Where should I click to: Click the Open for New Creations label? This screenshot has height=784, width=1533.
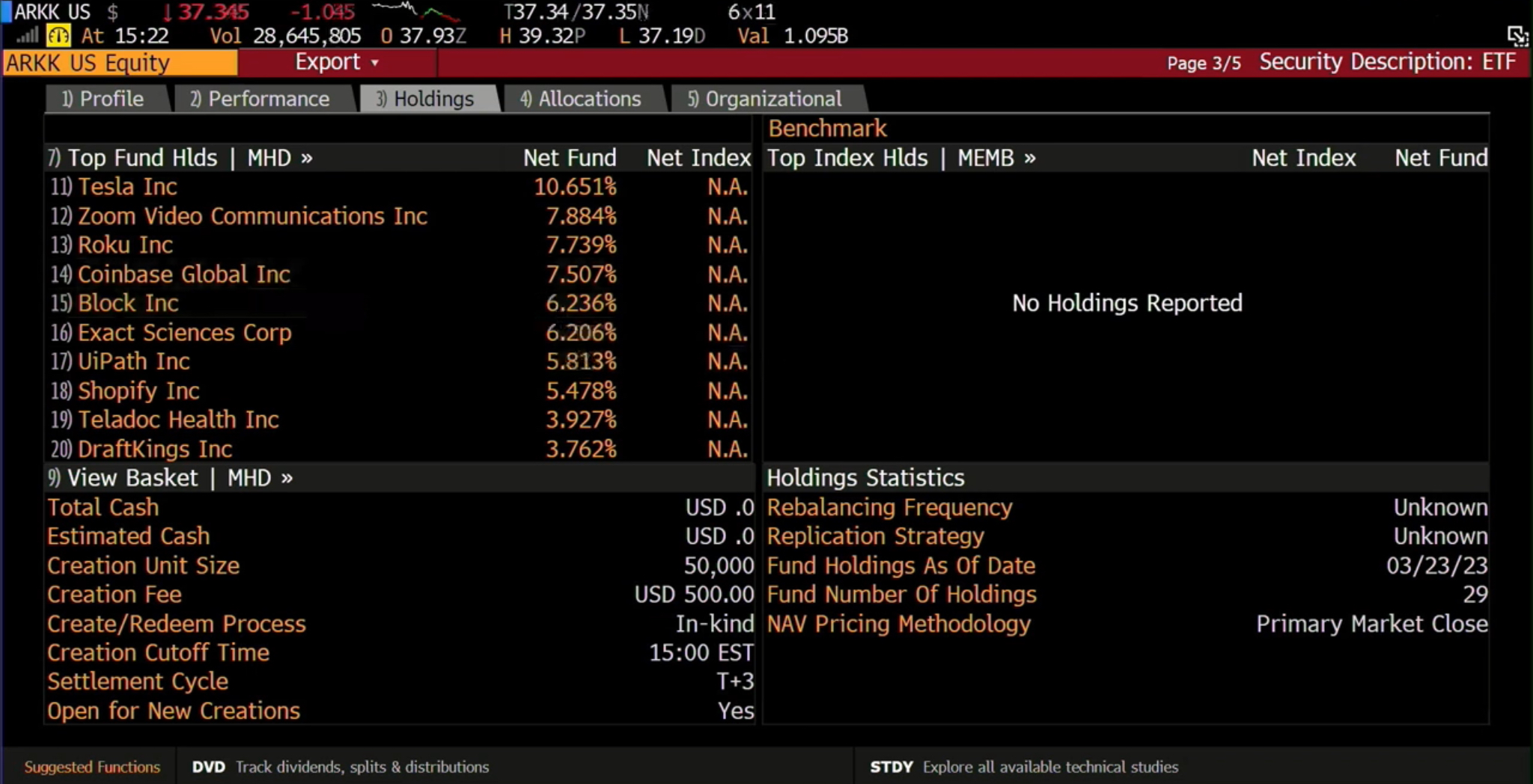pos(173,711)
